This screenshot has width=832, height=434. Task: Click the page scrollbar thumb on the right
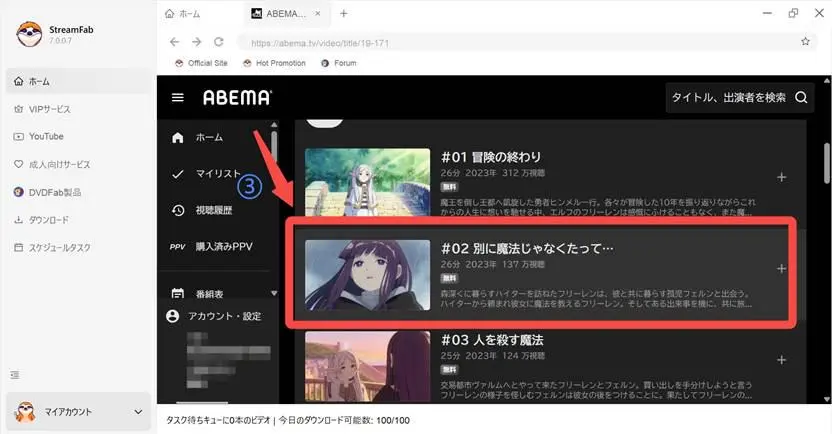(x=827, y=163)
